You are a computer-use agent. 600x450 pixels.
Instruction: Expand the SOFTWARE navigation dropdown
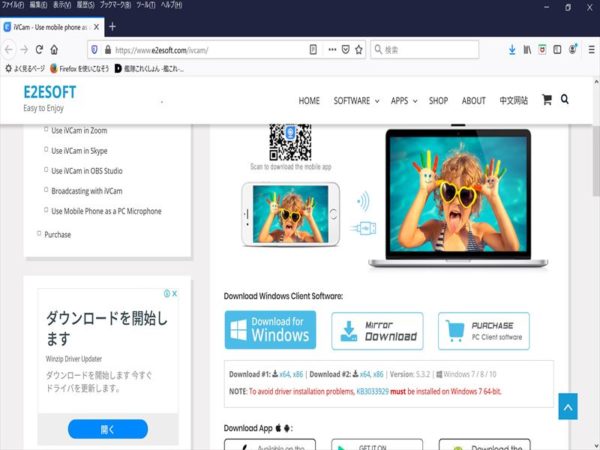pyautogui.click(x=356, y=101)
